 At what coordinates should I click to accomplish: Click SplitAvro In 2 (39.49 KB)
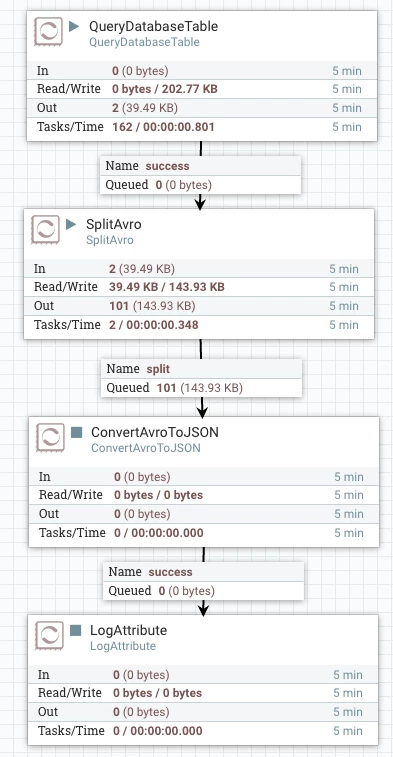199,268
